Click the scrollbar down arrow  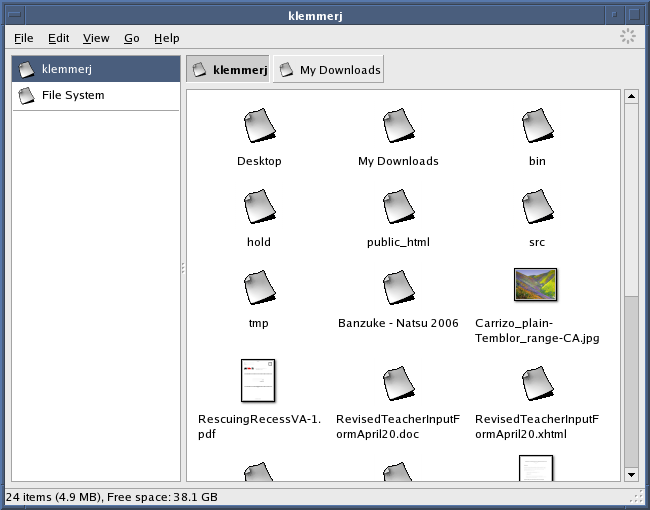(x=631, y=475)
